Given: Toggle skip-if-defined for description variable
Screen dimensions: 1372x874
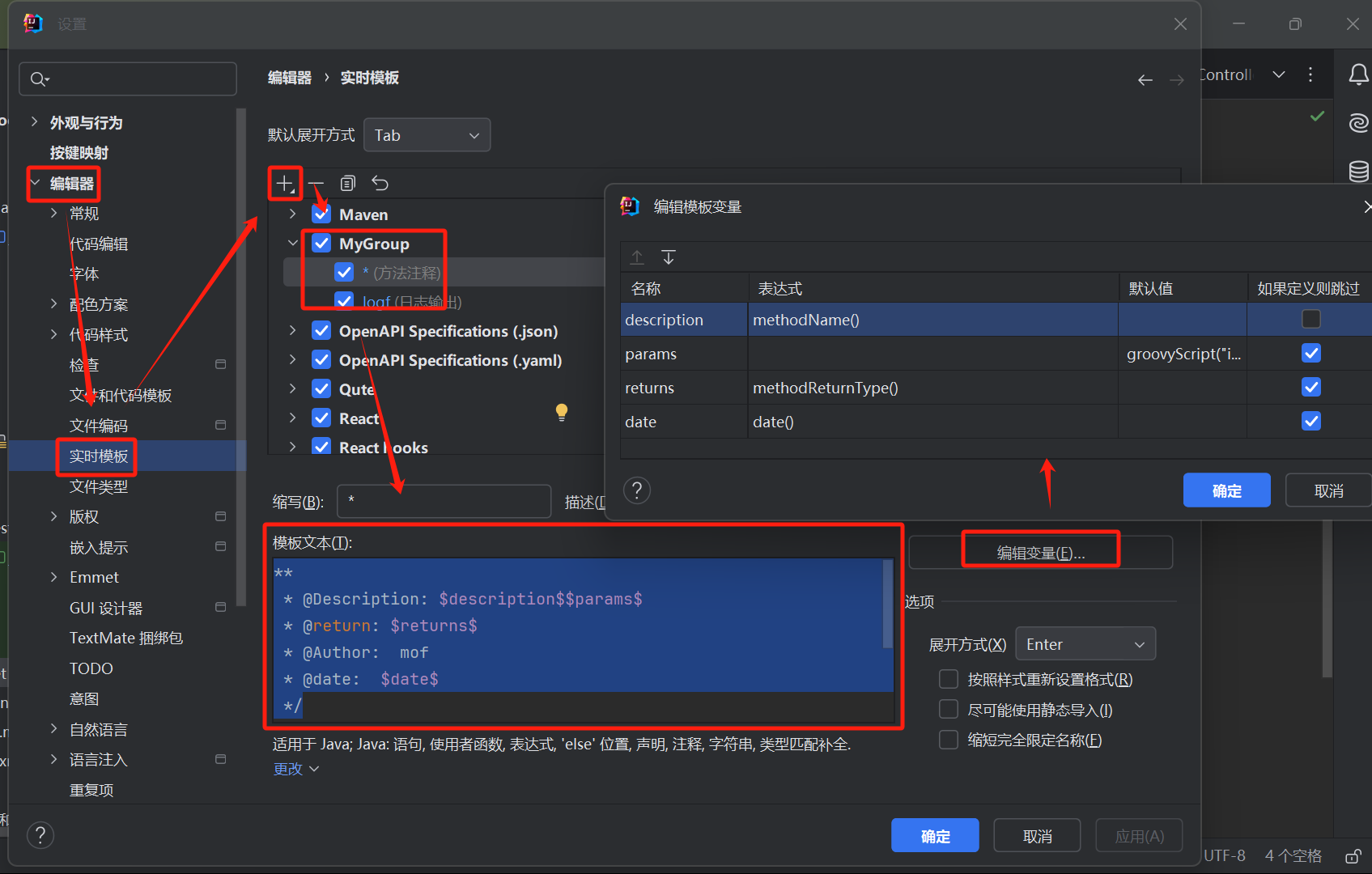Looking at the screenshot, I should (x=1310, y=320).
